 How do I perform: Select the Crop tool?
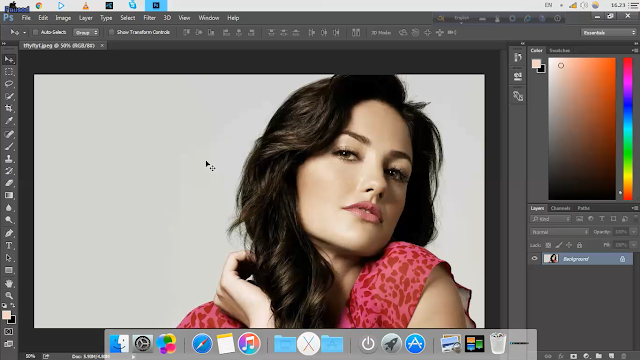coord(9,108)
